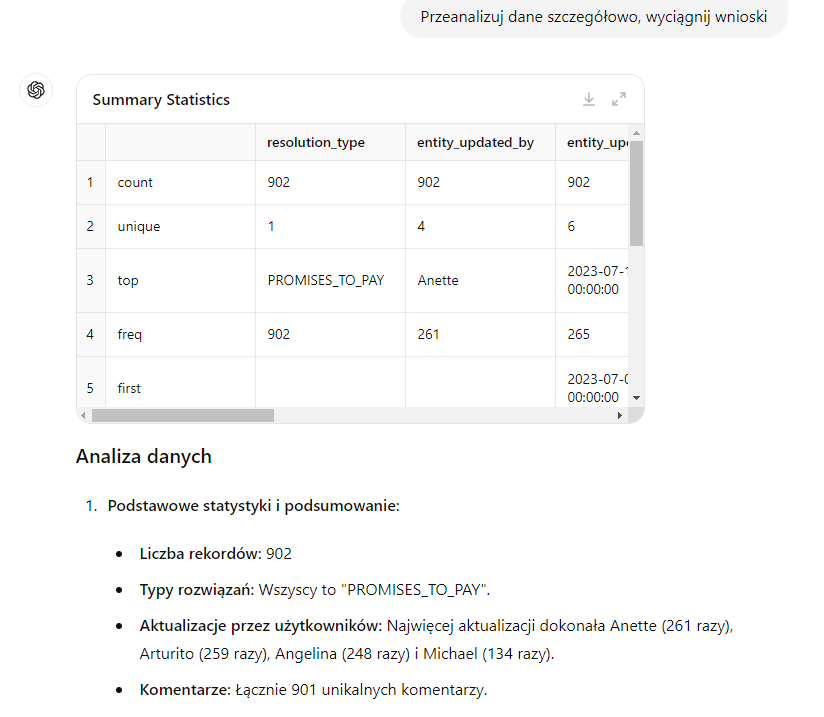Click the 'freq' row label cell
This screenshot has width=824, height=717.
[x=130, y=335]
